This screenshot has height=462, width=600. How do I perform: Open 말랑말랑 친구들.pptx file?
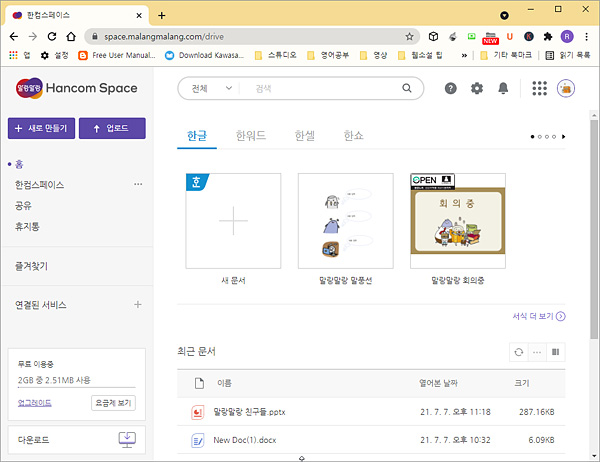pyautogui.click(x=249, y=412)
